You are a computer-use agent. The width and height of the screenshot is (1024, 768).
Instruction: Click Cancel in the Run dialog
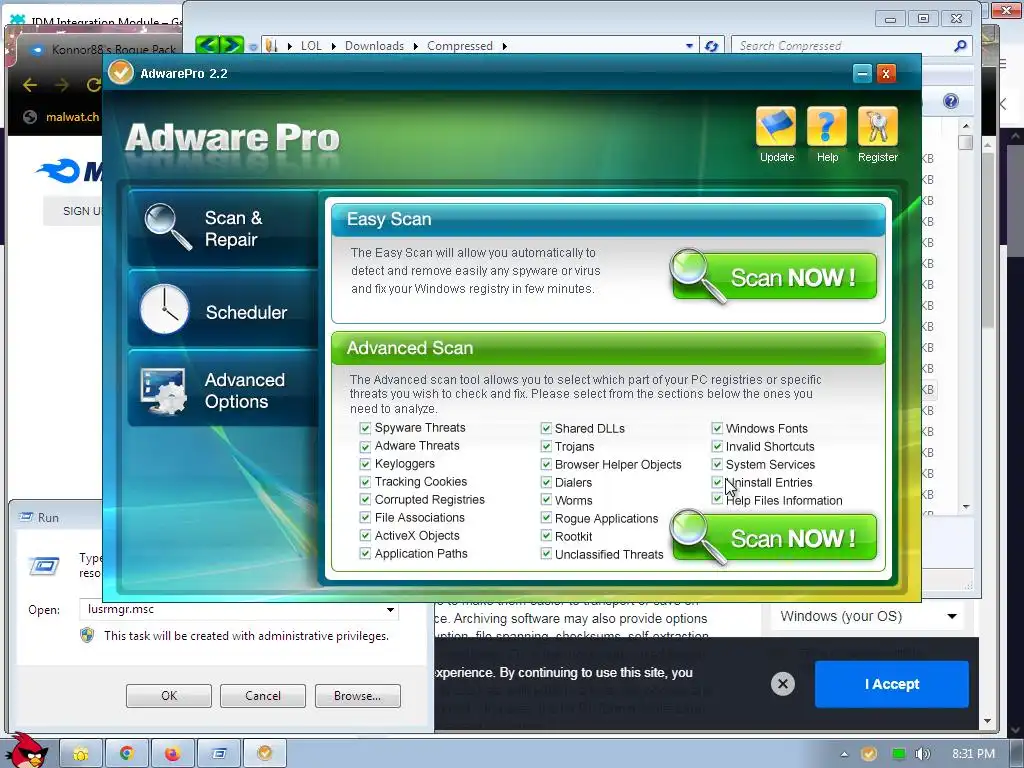click(263, 696)
